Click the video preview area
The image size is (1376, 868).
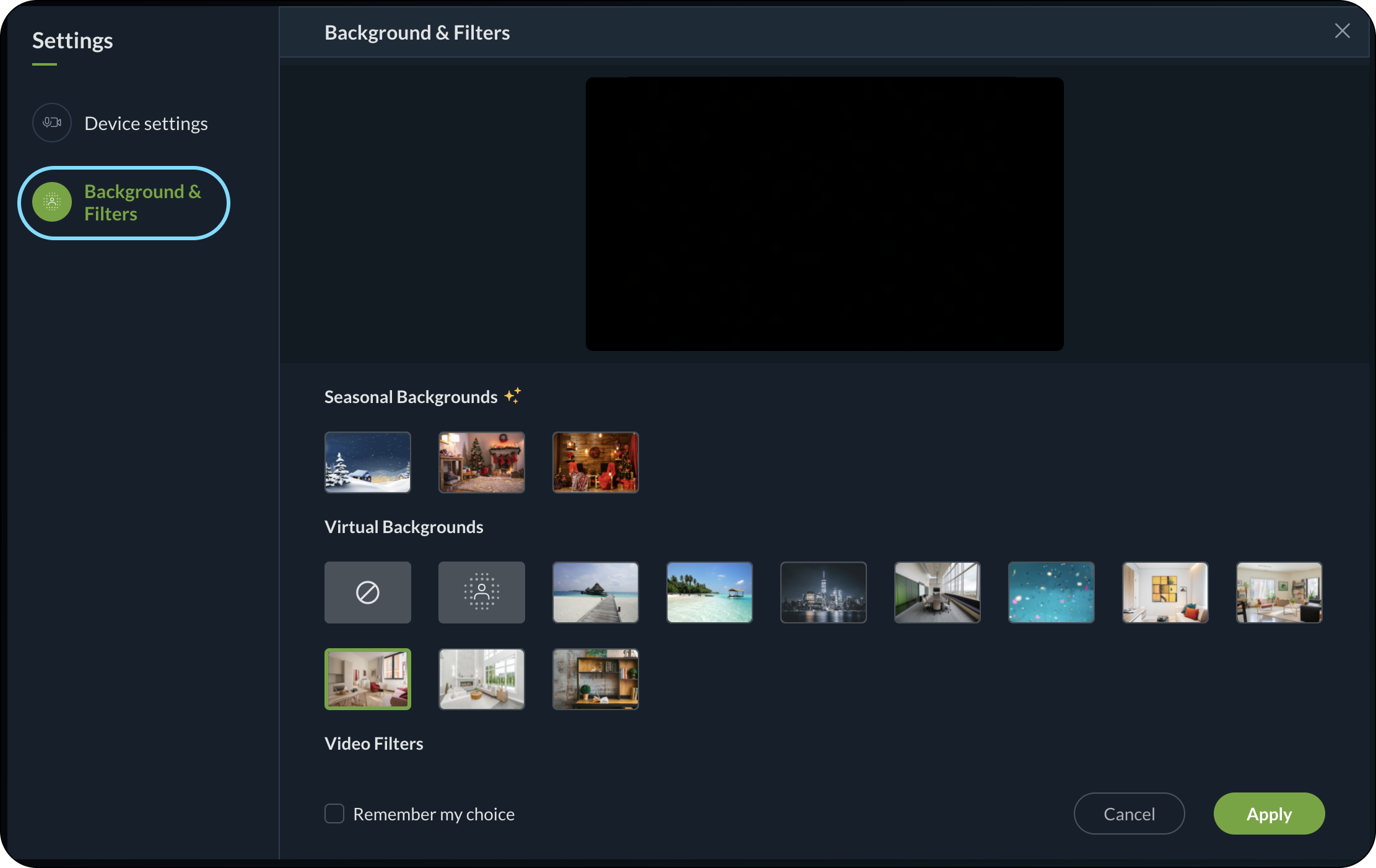pos(824,214)
